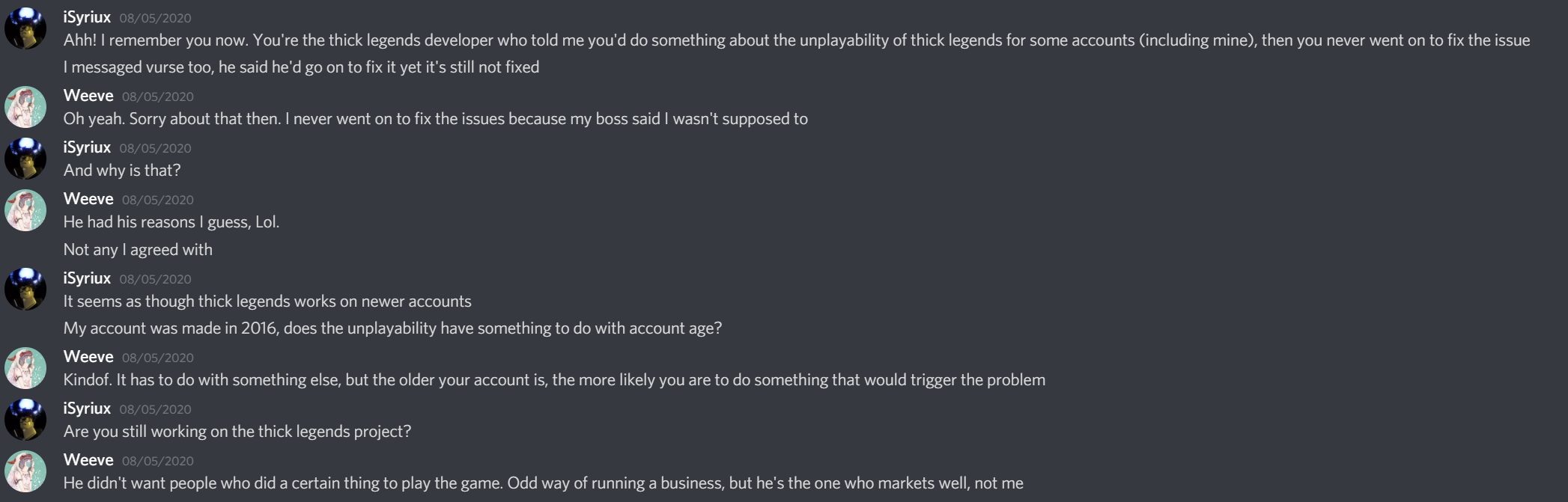Click the timestamp beside iSyriux above "It seems as though"
Image resolution: width=1568 pixels, height=502 pixels.
tap(155, 279)
